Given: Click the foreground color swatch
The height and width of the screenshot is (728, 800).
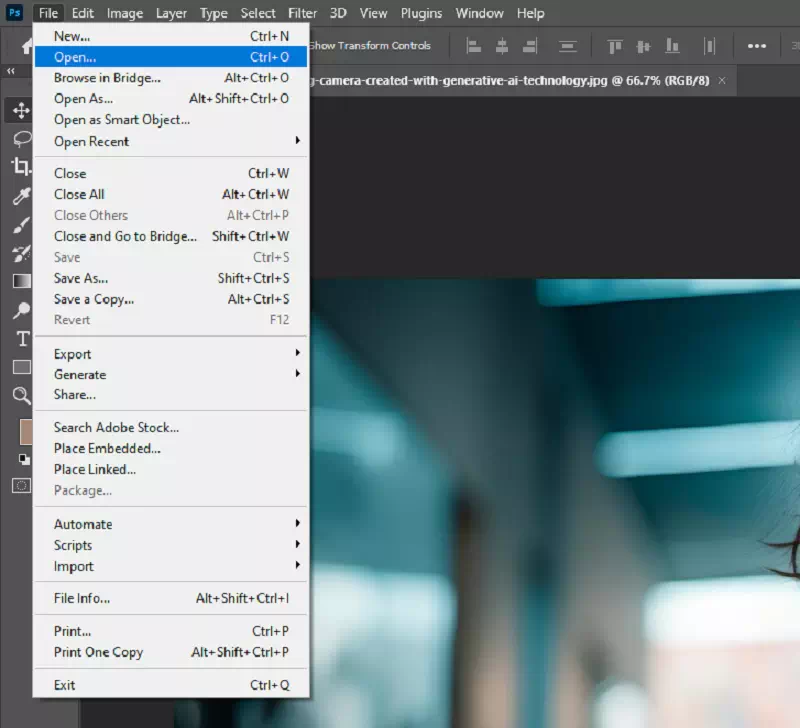Looking at the screenshot, I should click(26, 432).
